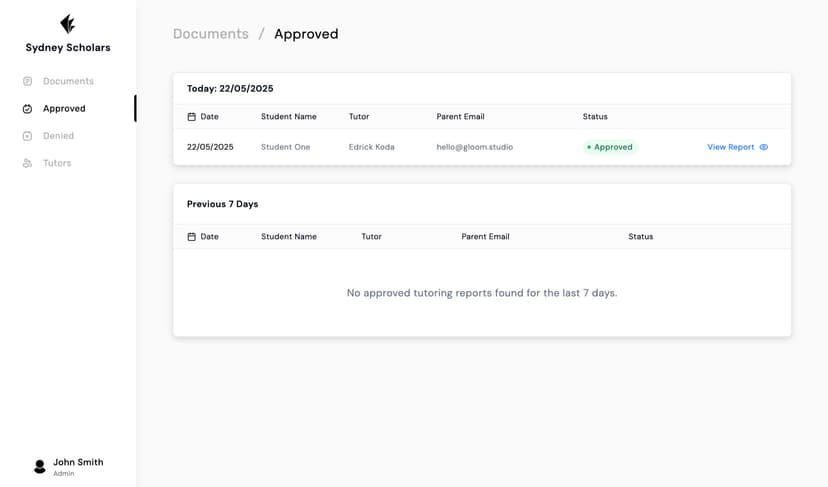The height and width of the screenshot is (487, 828).
Task: Click the Denied sidebar icon
Action: [x=28, y=136]
